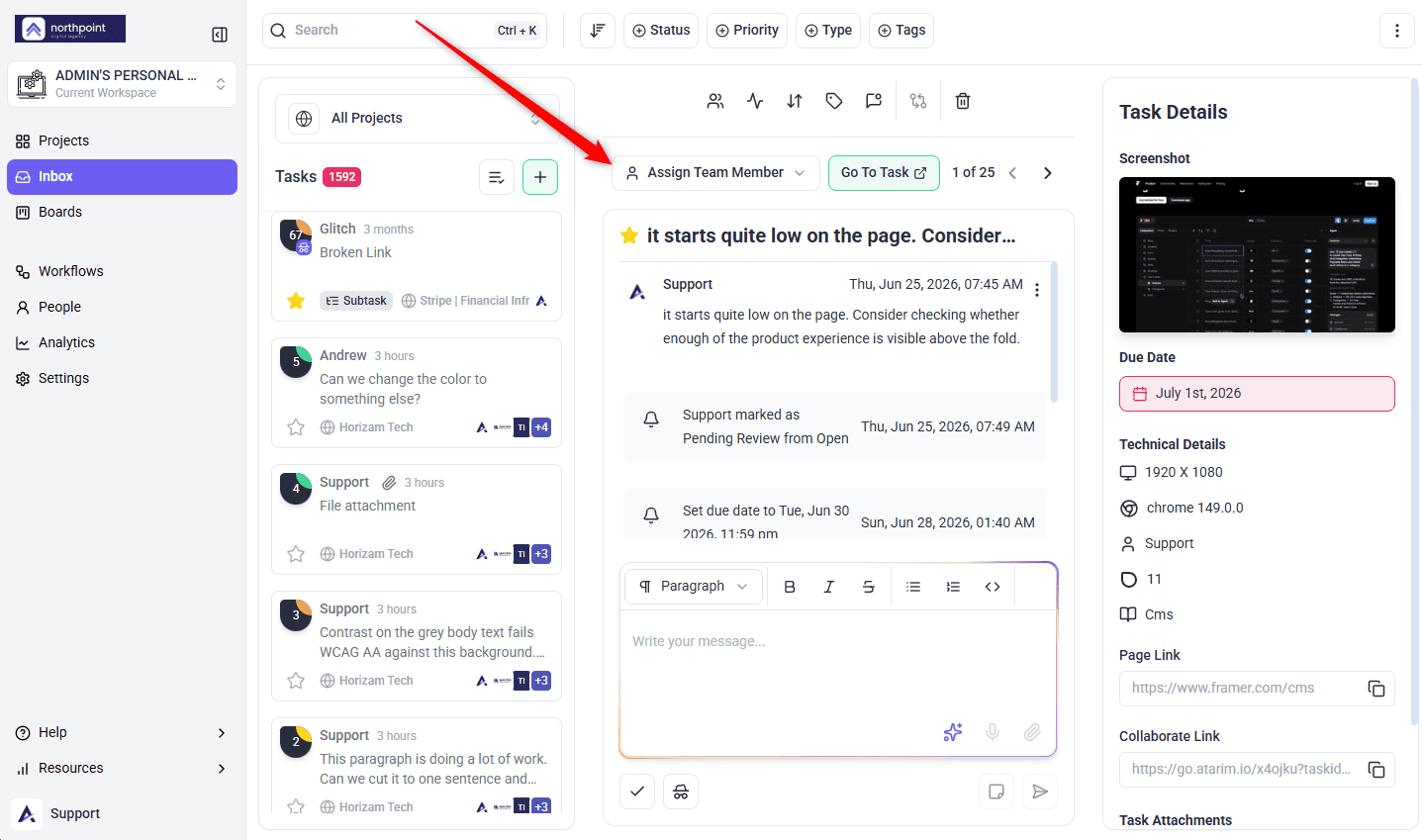The height and width of the screenshot is (840, 1422).
Task: Add a Tags filter
Action: (x=901, y=31)
